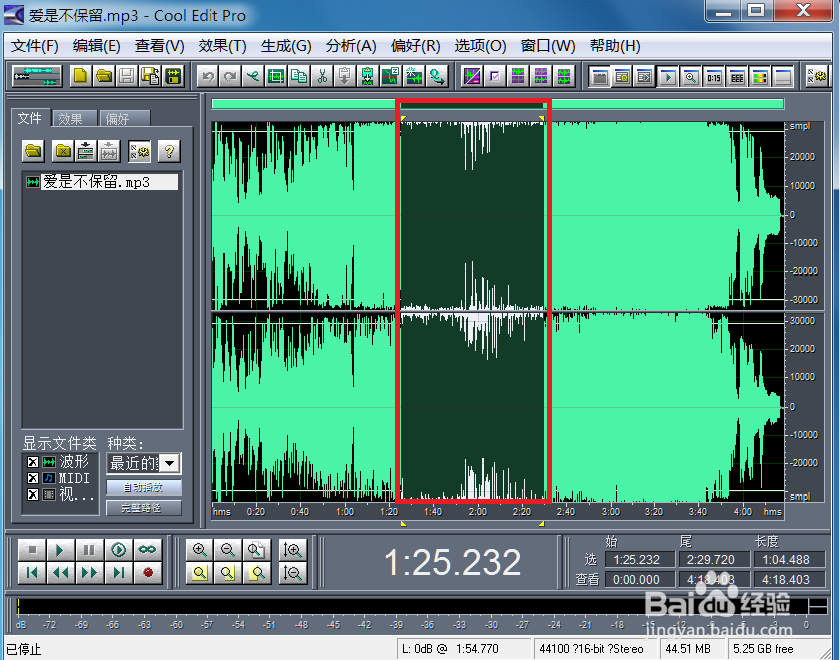
Task: Click the Copy icon in the toolbar
Action: (299, 77)
